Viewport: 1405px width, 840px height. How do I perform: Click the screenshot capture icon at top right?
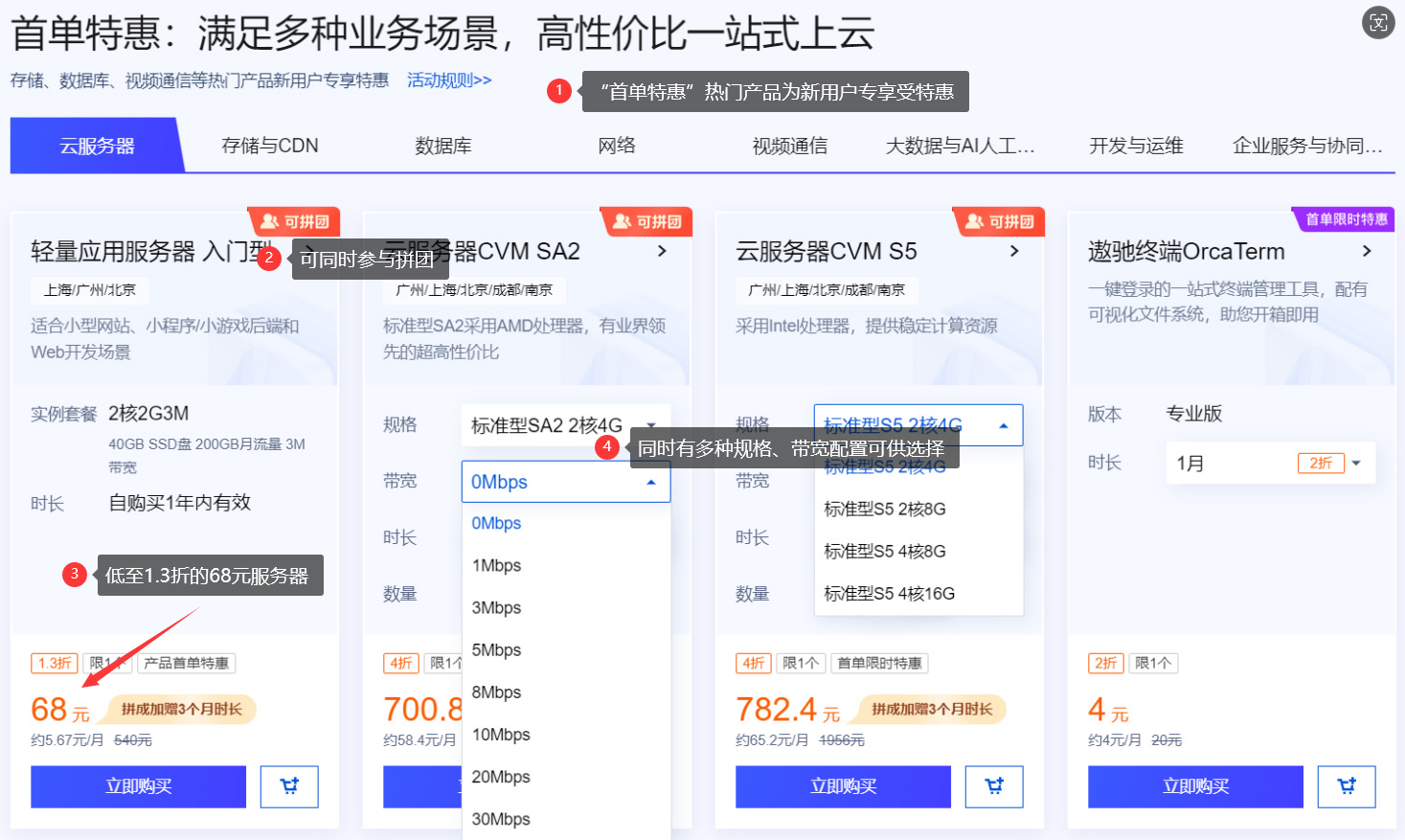coord(1378,23)
